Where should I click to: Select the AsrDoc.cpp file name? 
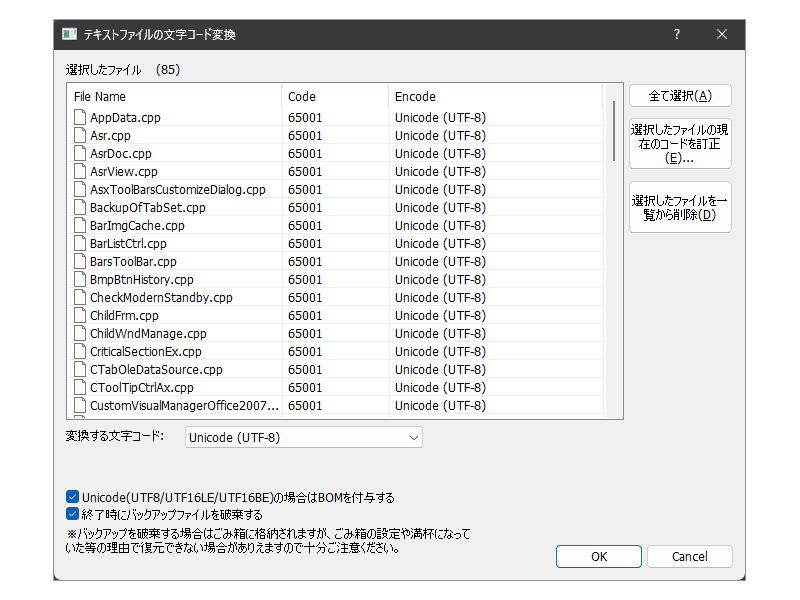click(x=120, y=153)
